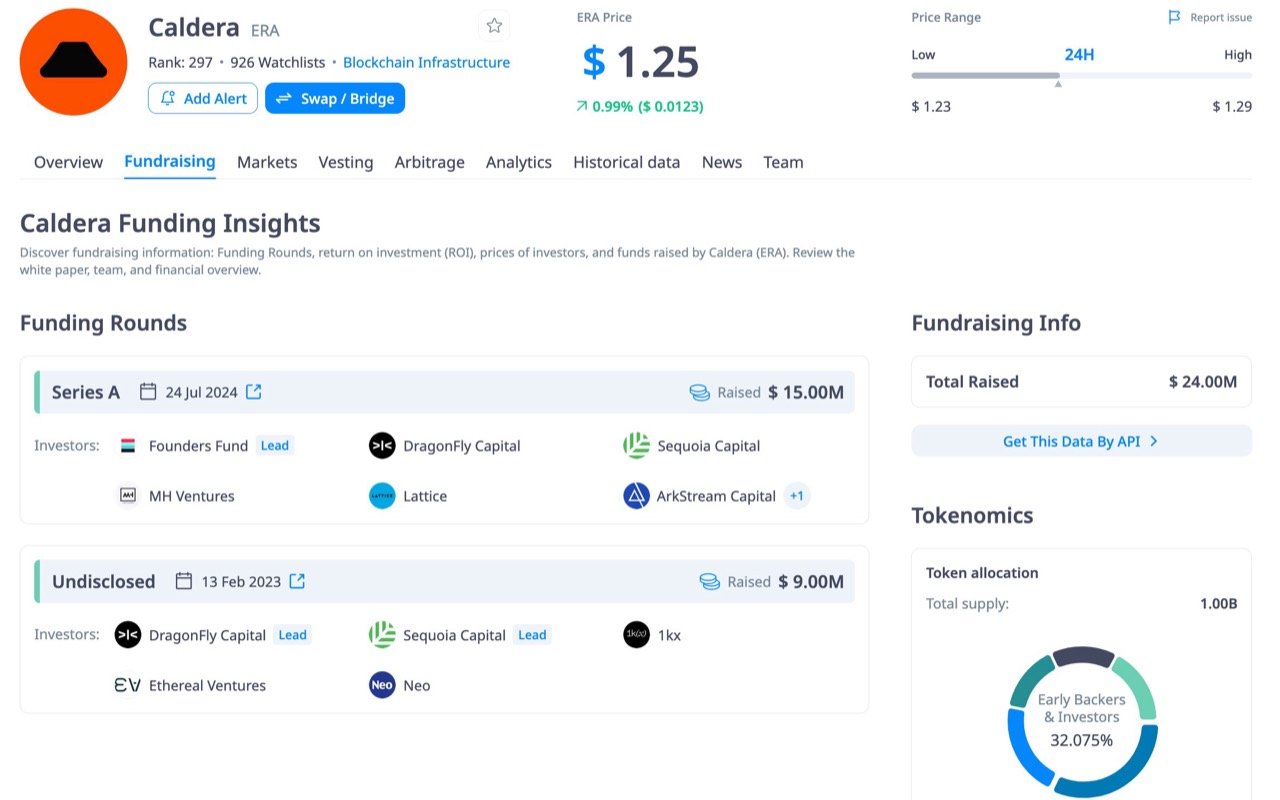The width and height of the screenshot is (1280, 800).
Task: Open Founders Fund investor link
Action: [198, 446]
